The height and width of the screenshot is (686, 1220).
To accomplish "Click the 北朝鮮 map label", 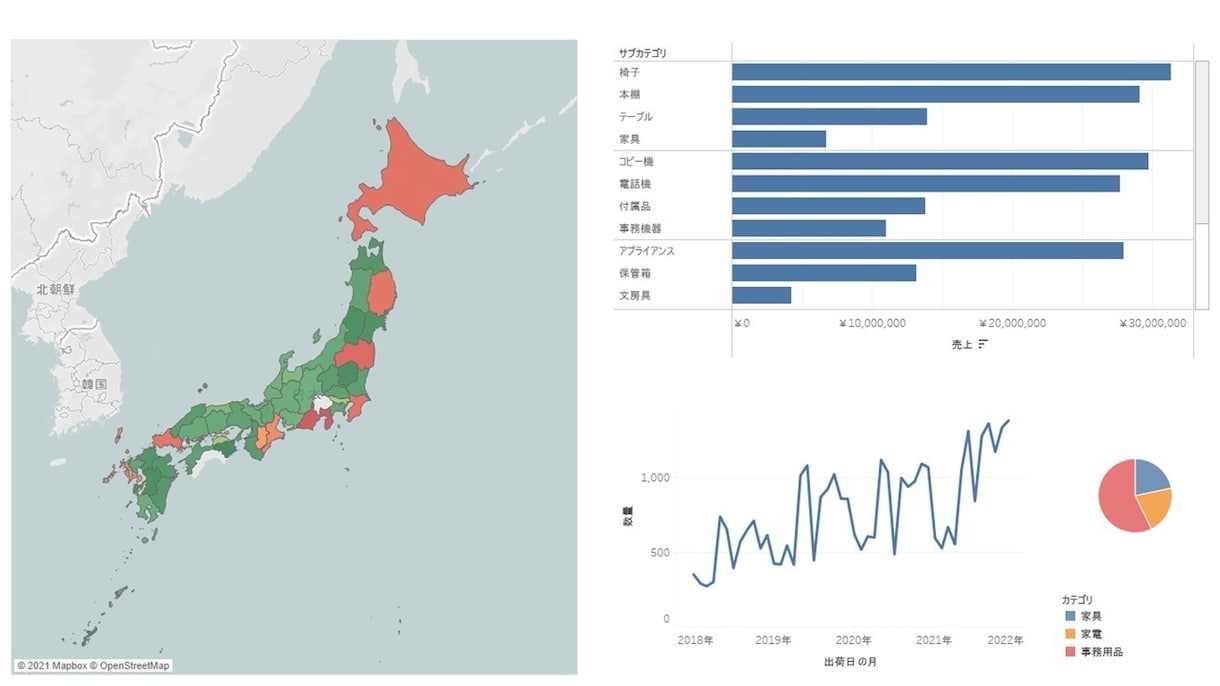I will (x=54, y=290).
